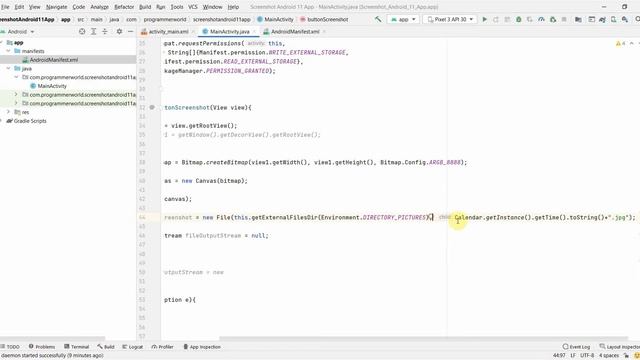Click the Stop square icon in toolbar
640x360 pixels.
tap(564, 19)
